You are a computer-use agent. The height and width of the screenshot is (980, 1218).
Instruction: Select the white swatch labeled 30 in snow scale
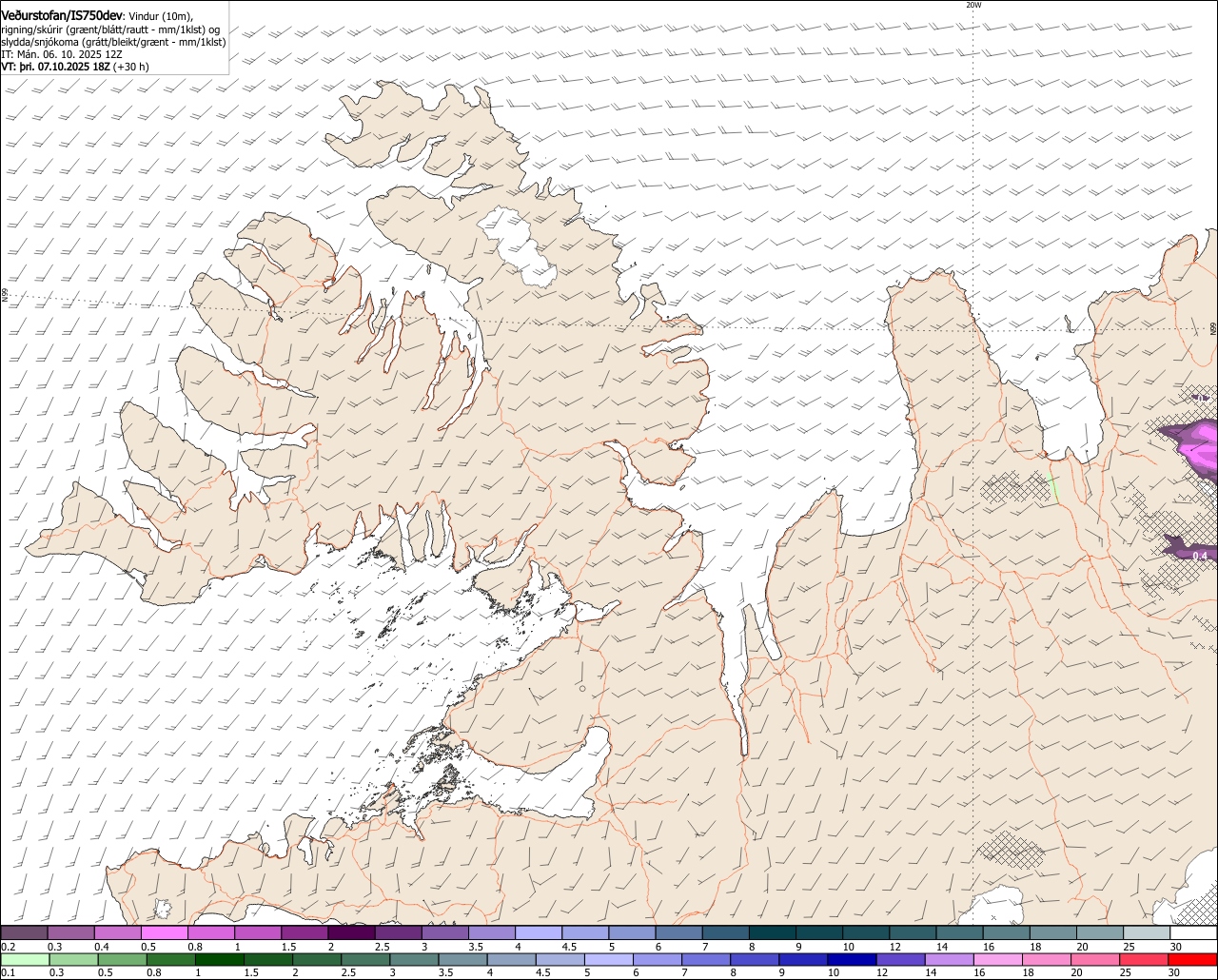coord(1194,933)
